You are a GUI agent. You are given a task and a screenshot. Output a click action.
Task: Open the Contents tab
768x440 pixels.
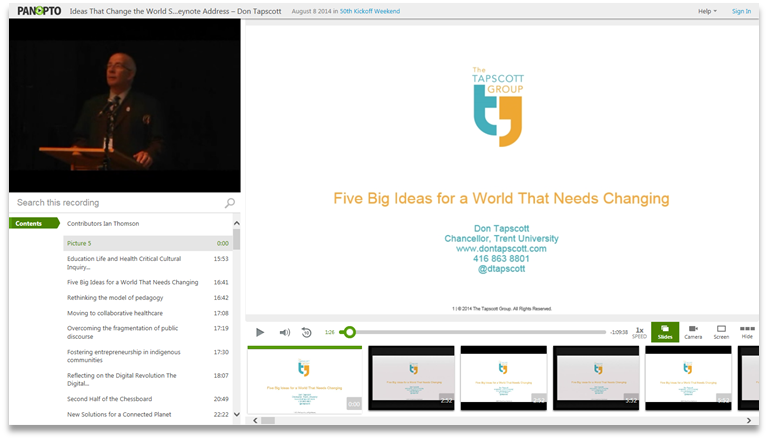[x=33, y=223]
